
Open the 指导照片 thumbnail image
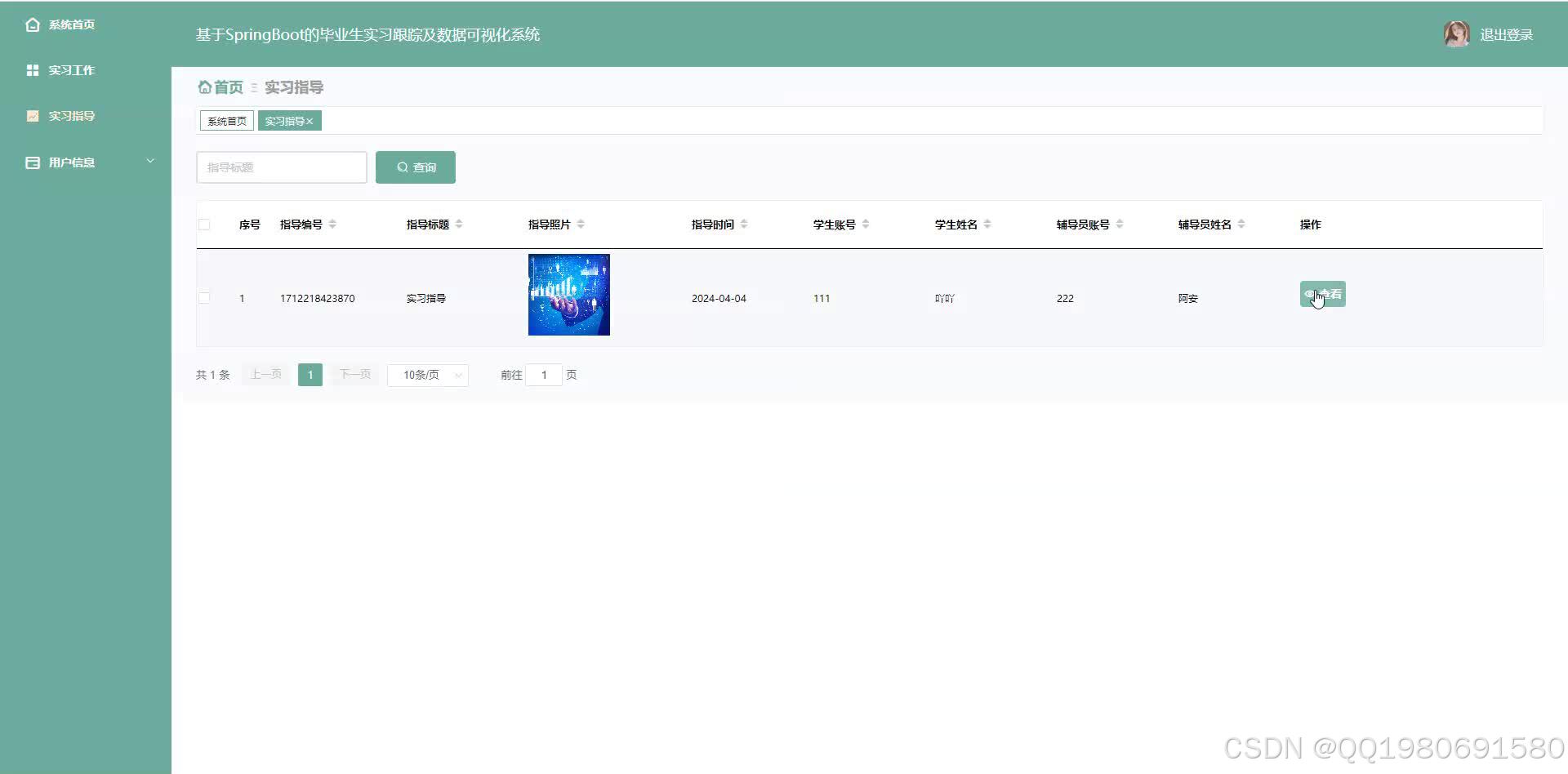pos(568,294)
